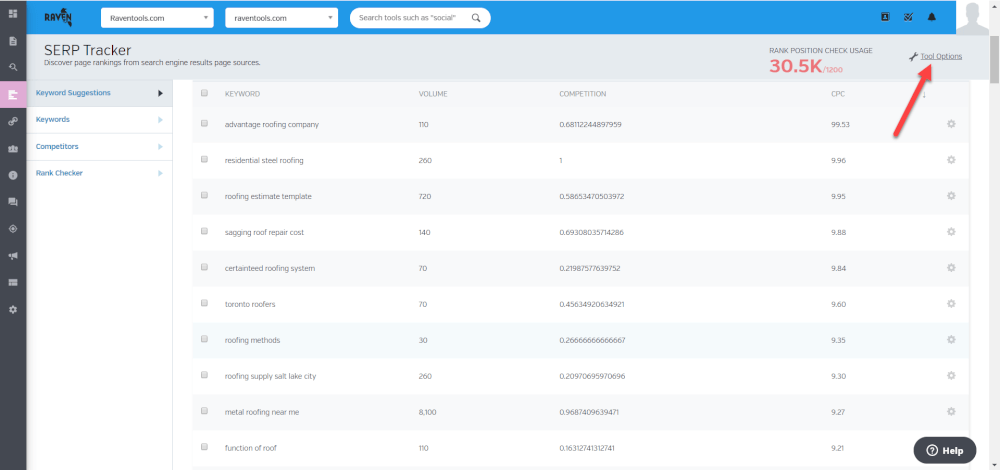
Task: Open the table layout icon in sidebar
Action: (13, 283)
